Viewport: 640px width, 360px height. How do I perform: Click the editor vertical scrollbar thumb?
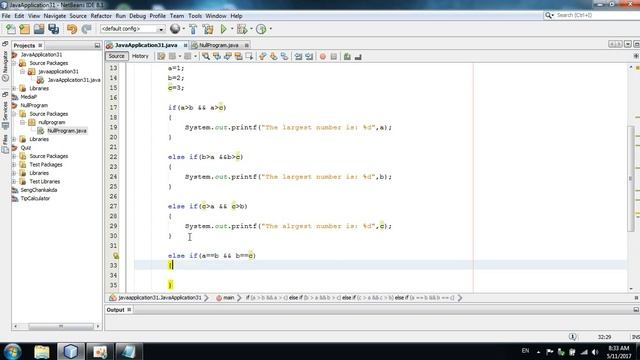pos(631,178)
